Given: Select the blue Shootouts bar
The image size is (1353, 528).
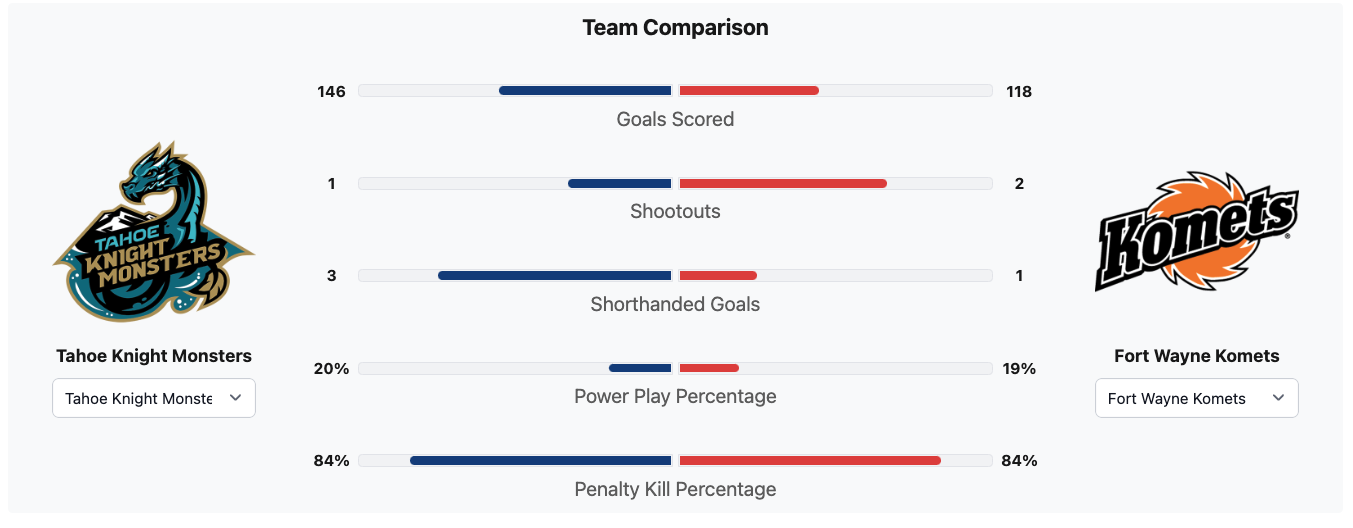Looking at the screenshot, I should coord(620,184).
